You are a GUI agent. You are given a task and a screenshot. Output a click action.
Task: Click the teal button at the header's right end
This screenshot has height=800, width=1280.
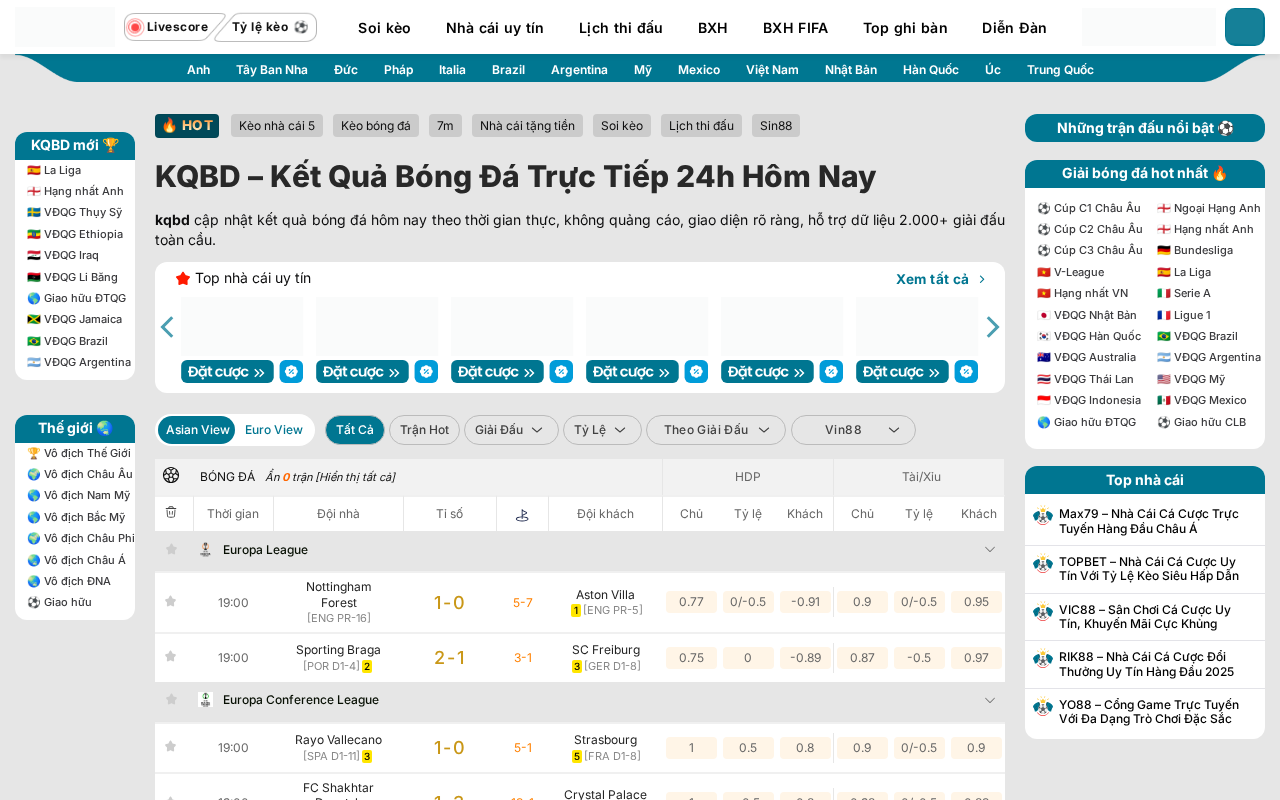tap(1245, 27)
